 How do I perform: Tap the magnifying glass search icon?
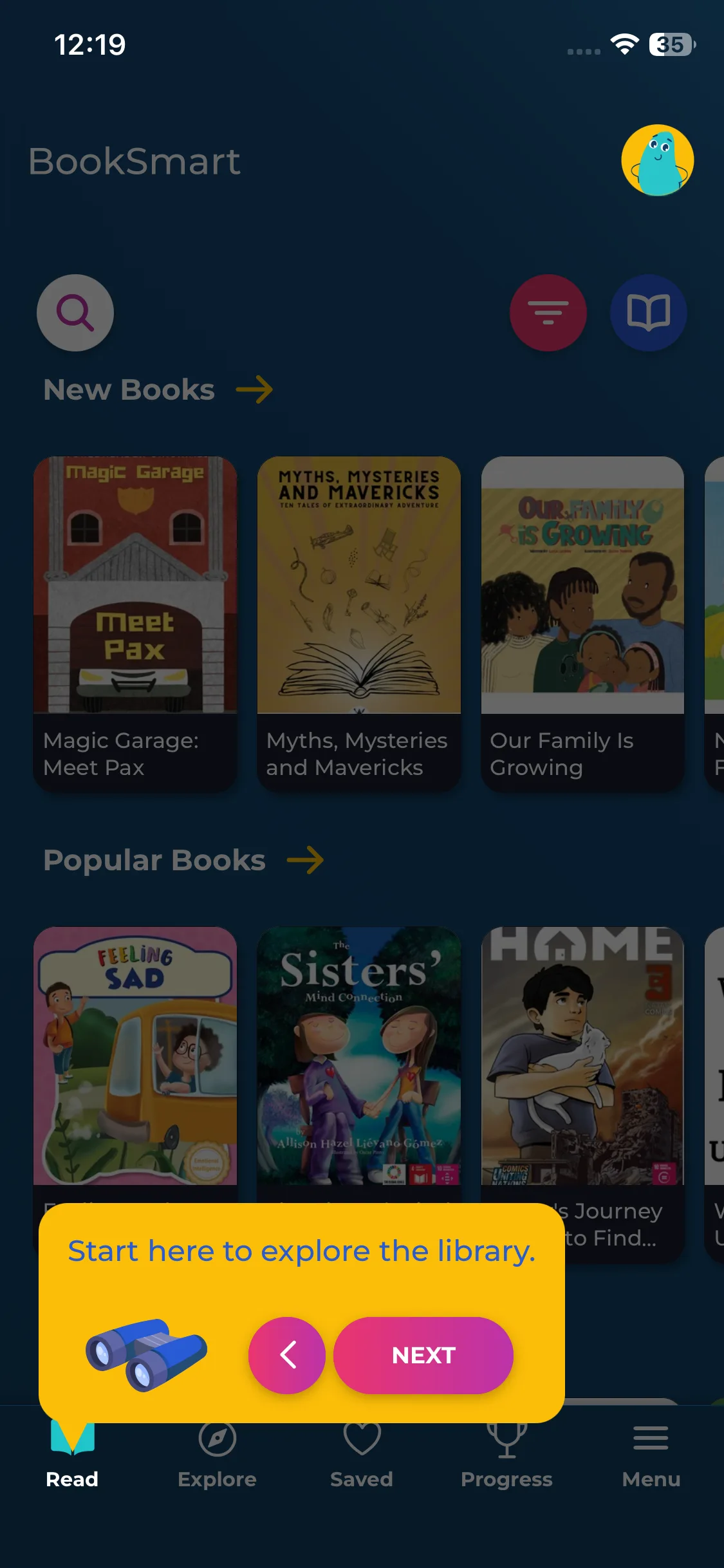(75, 313)
